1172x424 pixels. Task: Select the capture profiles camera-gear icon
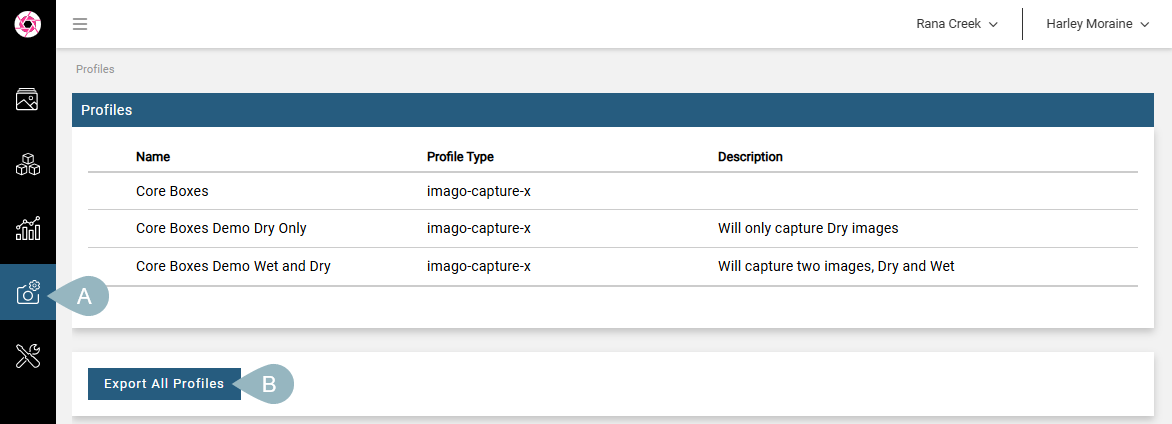(x=28, y=292)
